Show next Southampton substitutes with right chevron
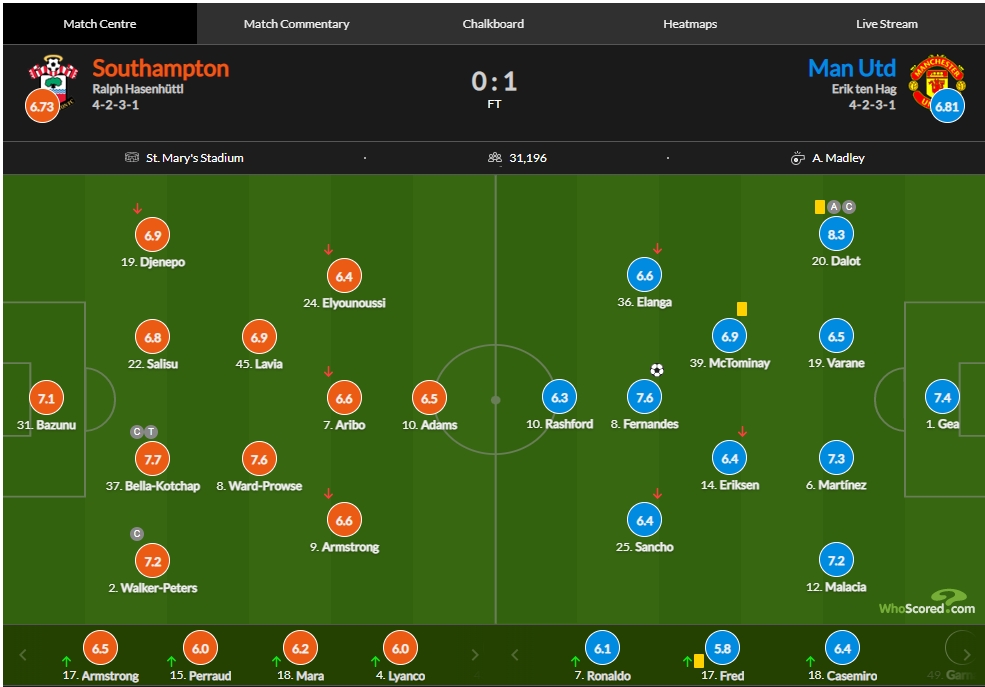 (x=475, y=655)
